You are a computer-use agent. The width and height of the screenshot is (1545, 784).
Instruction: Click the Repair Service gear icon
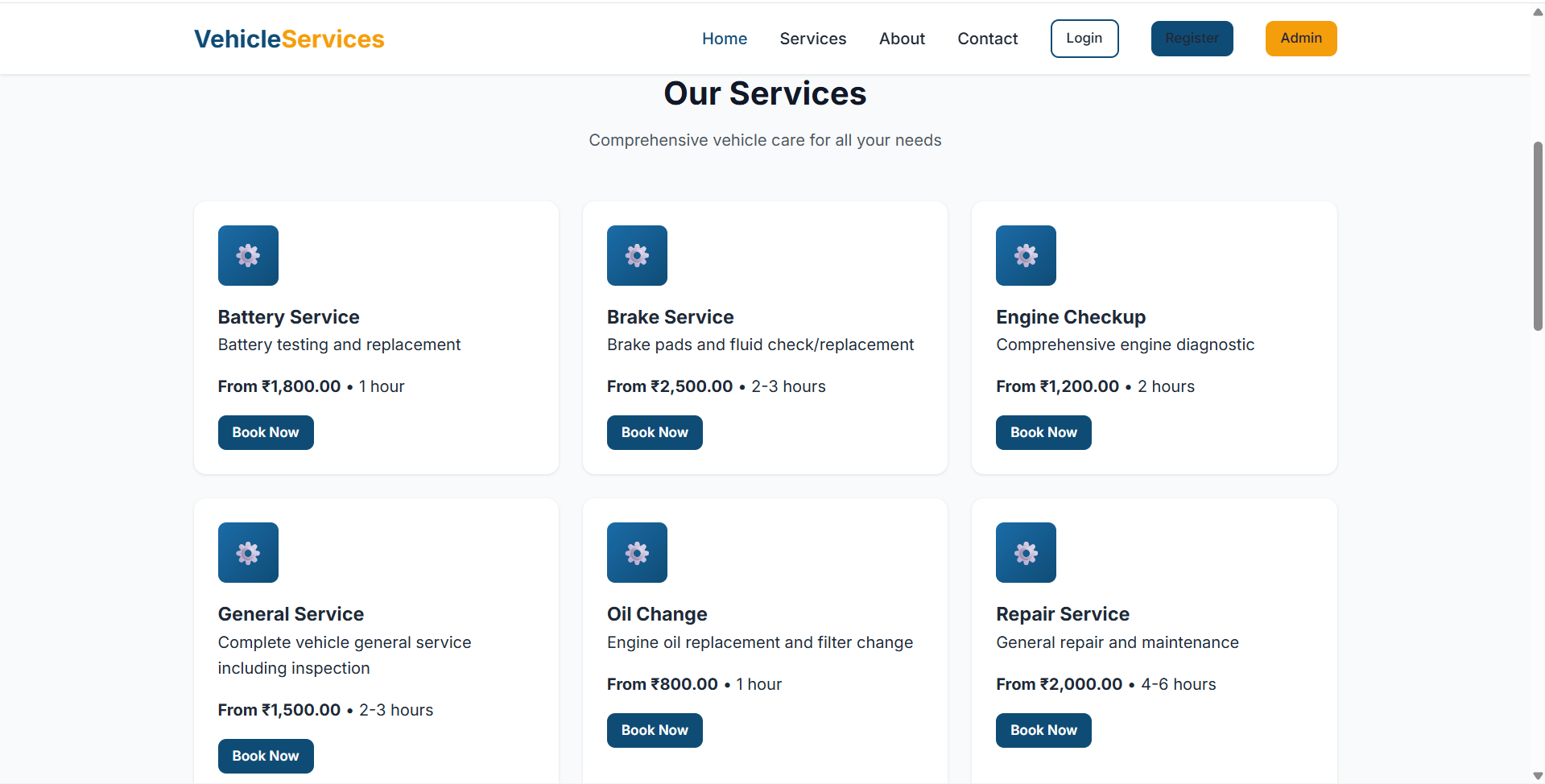tap(1026, 552)
